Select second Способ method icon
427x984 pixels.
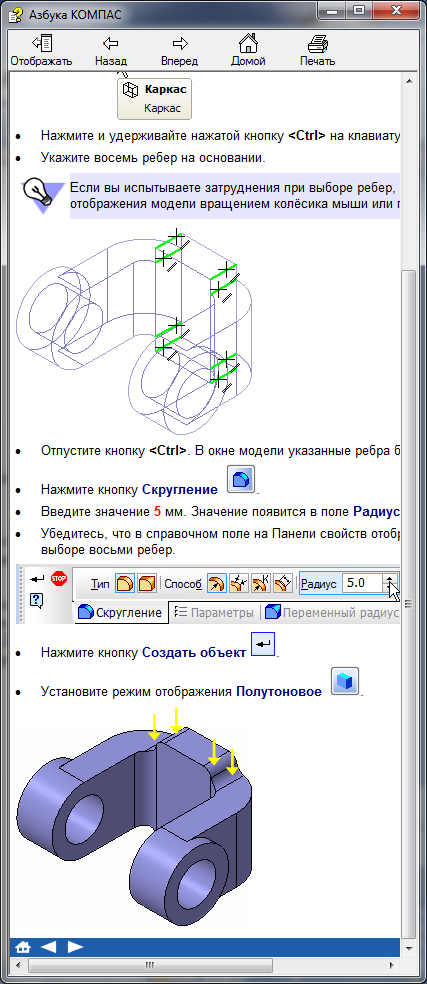[239, 584]
